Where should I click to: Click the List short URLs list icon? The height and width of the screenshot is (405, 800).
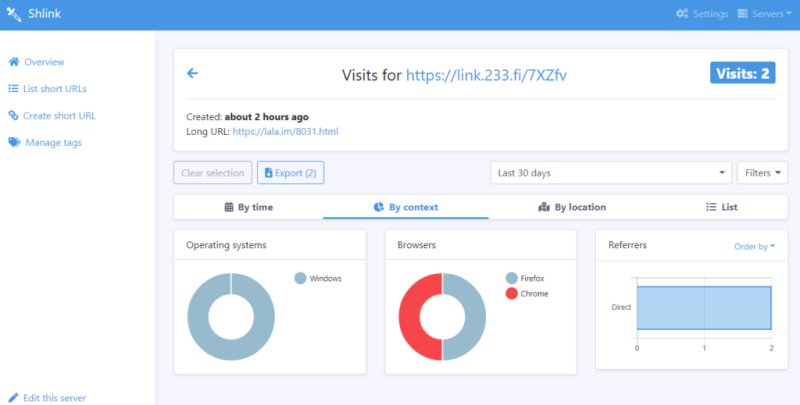coord(13,89)
